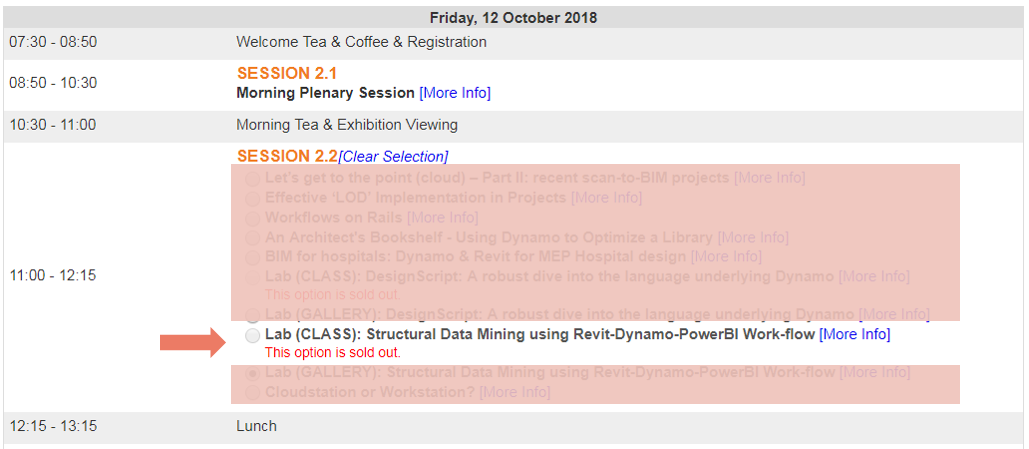View More Info for Effective 'LOD' Implementation
The width and height of the screenshot is (1029, 449).
606,198
